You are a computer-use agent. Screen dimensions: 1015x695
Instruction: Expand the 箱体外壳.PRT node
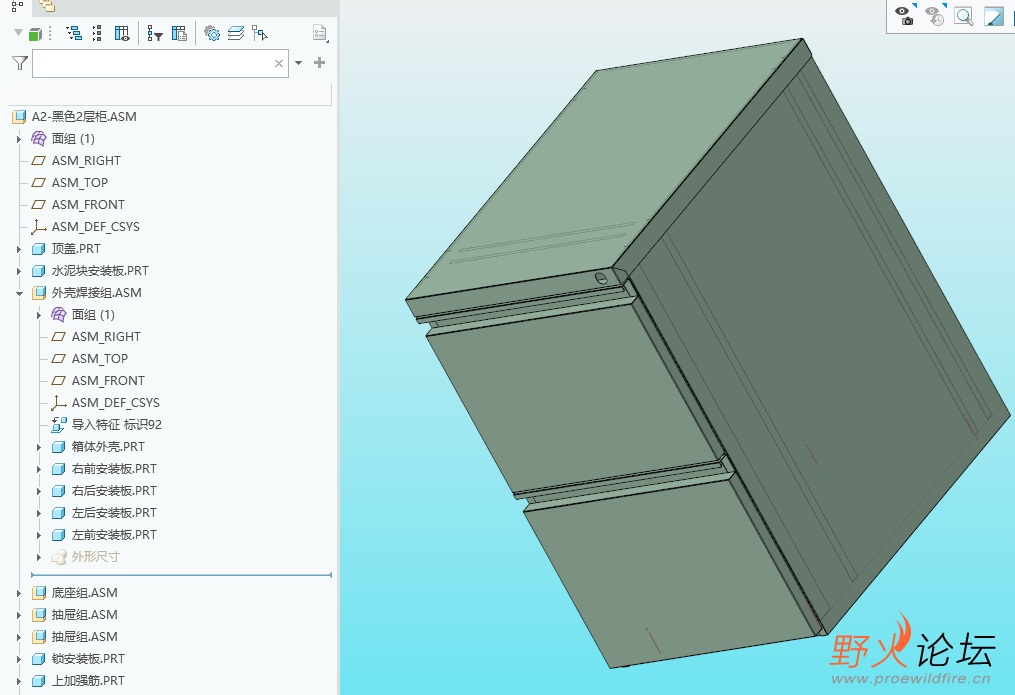pyautogui.click(x=39, y=447)
